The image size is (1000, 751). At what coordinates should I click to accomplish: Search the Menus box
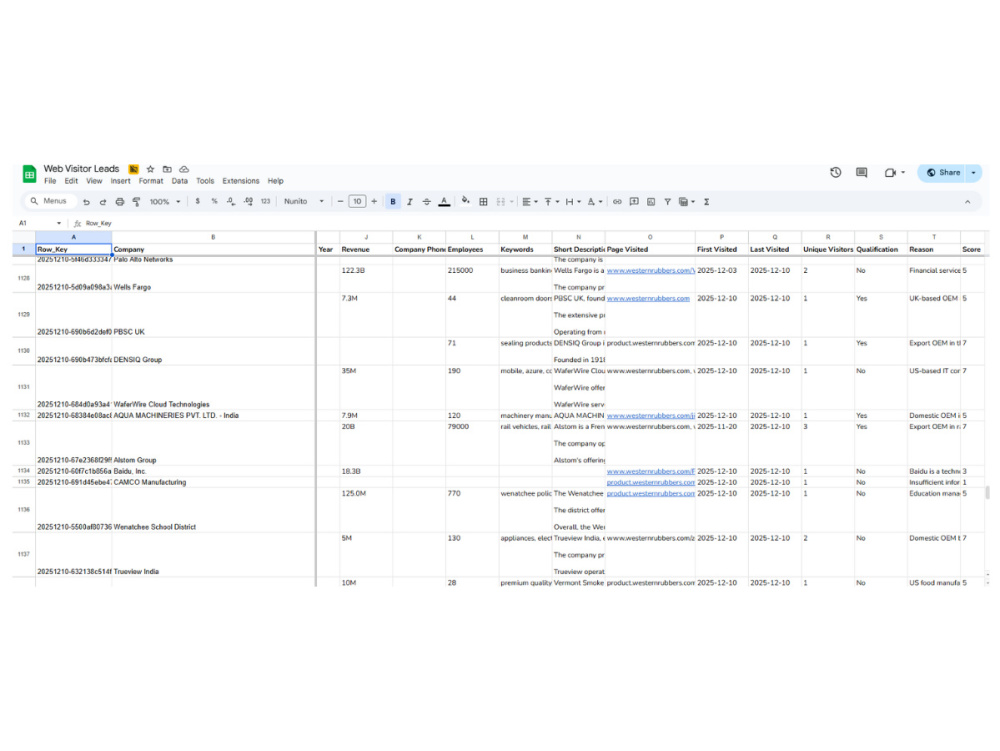pyautogui.click(x=49, y=201)
